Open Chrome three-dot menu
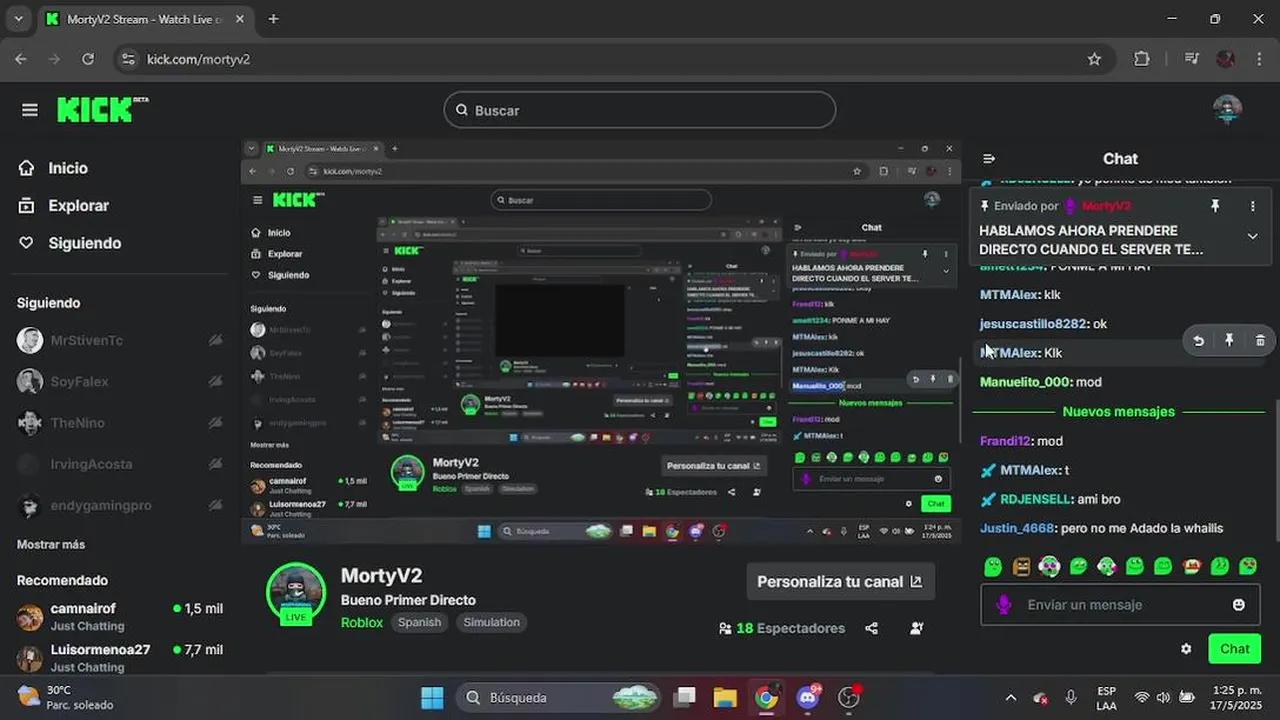This screenshot has height=720, width=1280. [x=1259, y=59]
